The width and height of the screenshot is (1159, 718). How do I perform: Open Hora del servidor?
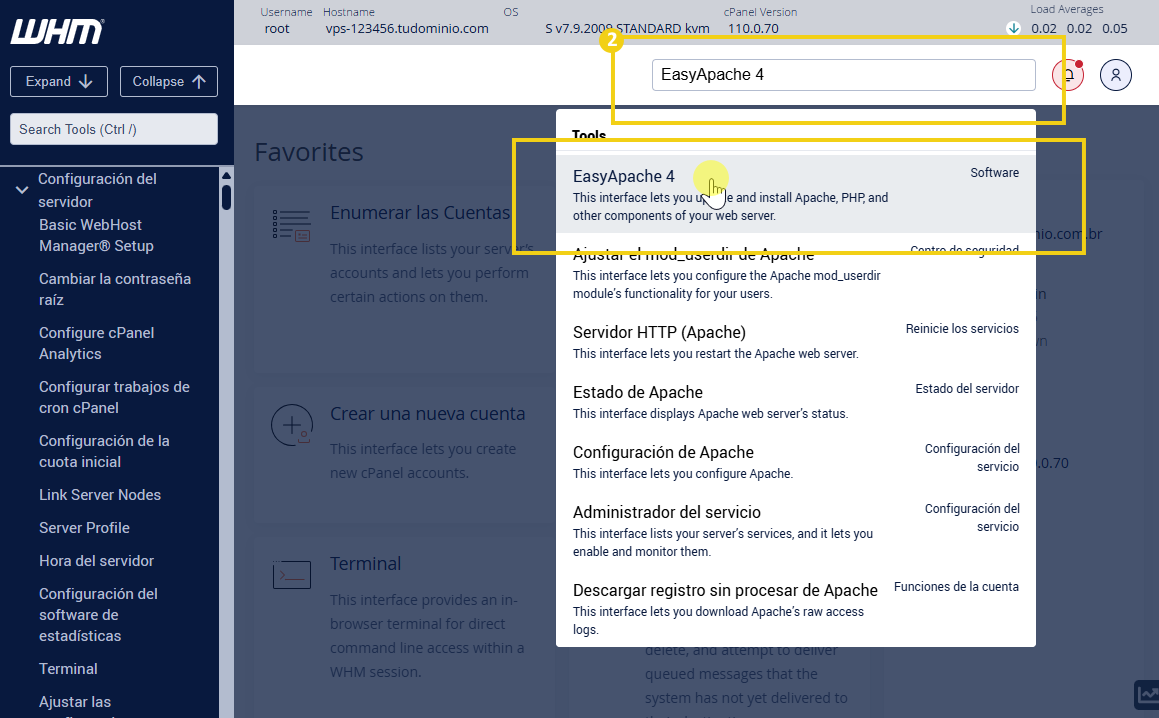pyautogui.click(x=96, y=560)
